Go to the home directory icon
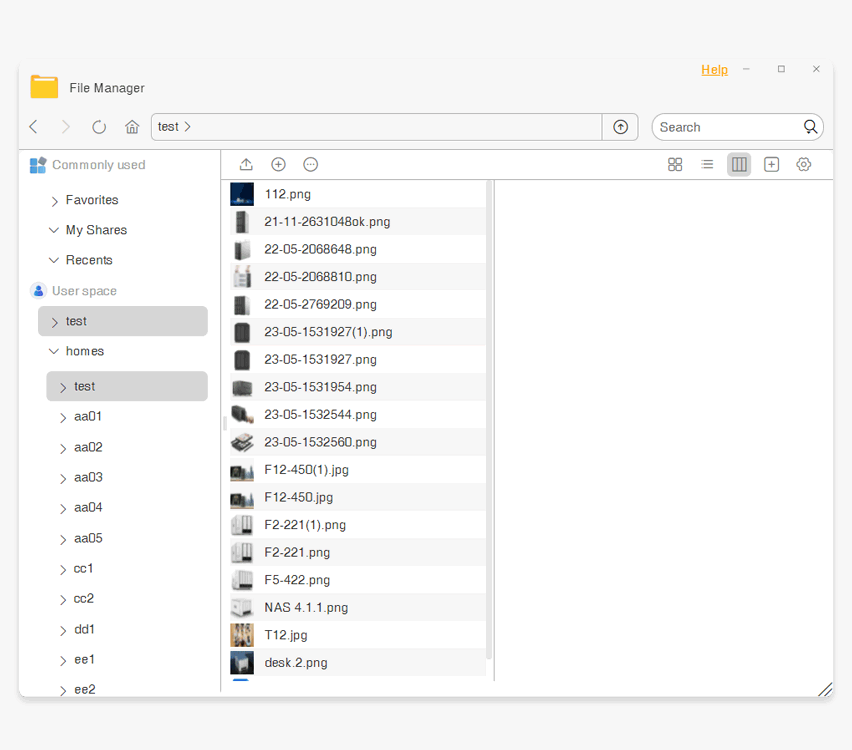Viewport: 852px width, 750px height. (x=132, y=127)
